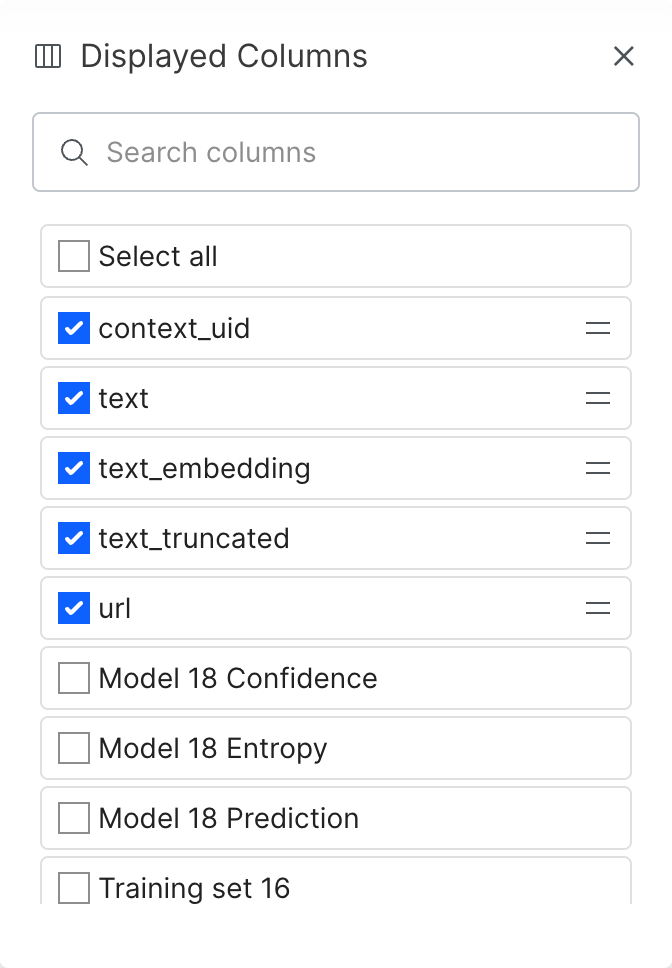This screenshot has width=672, height=968.
Task: Click the magnifier search icon
Action: pyautogui.click(x=74, y=152)
